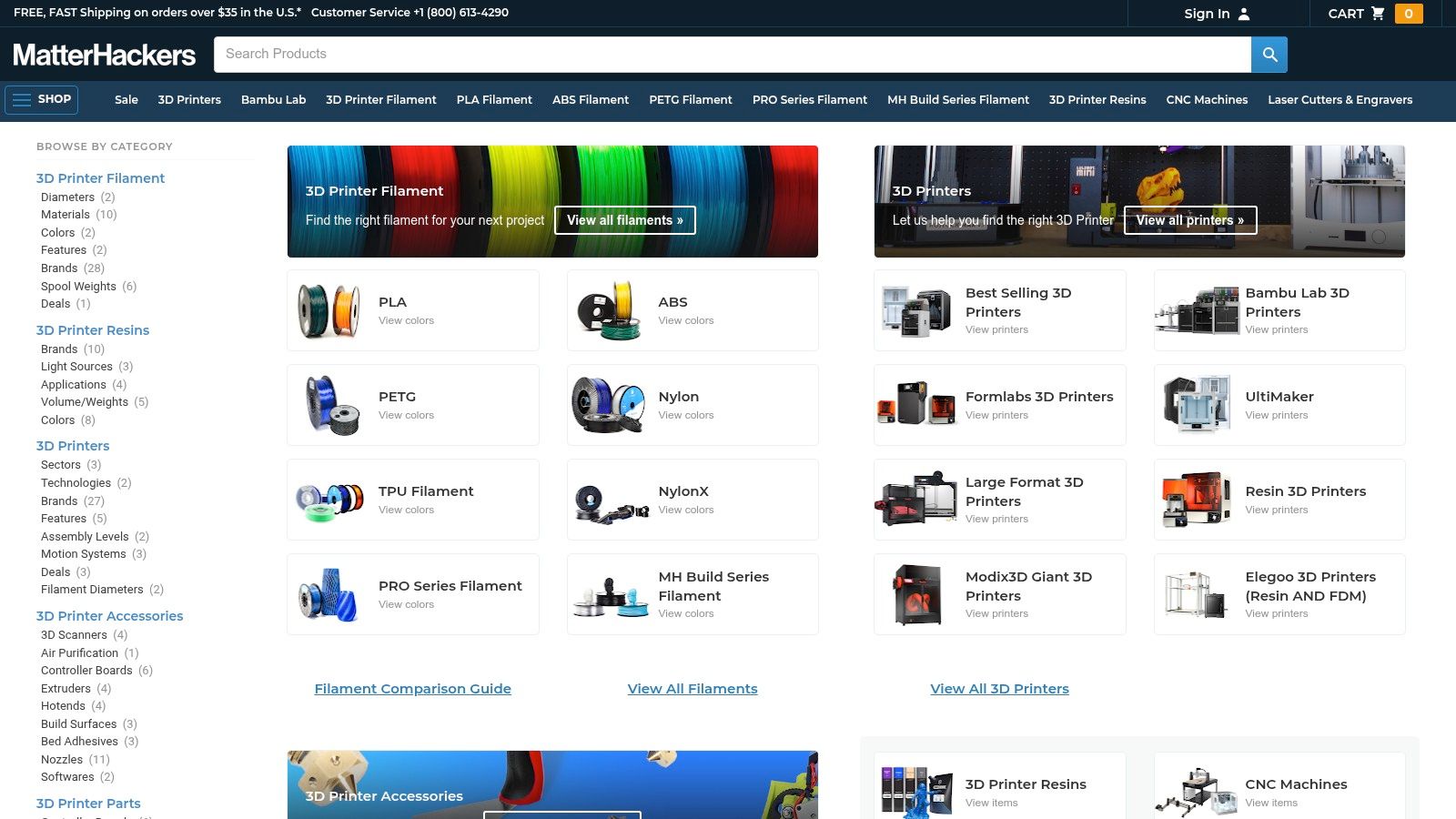Open the UltiMaker printer image
Image resolution: width=1456 pixels, height=819 pixels.
[1197, 405]
